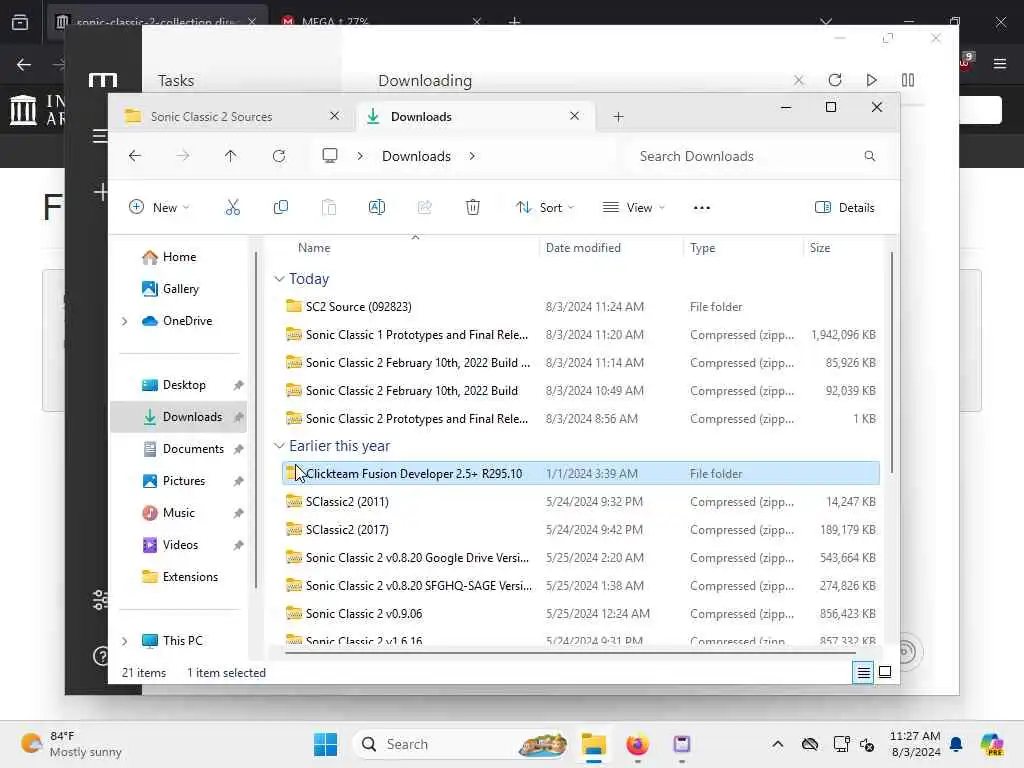This screenshot has height=768, width=1024.
Task: Open Documents in the navigation pane
Action: pos(183,449)
